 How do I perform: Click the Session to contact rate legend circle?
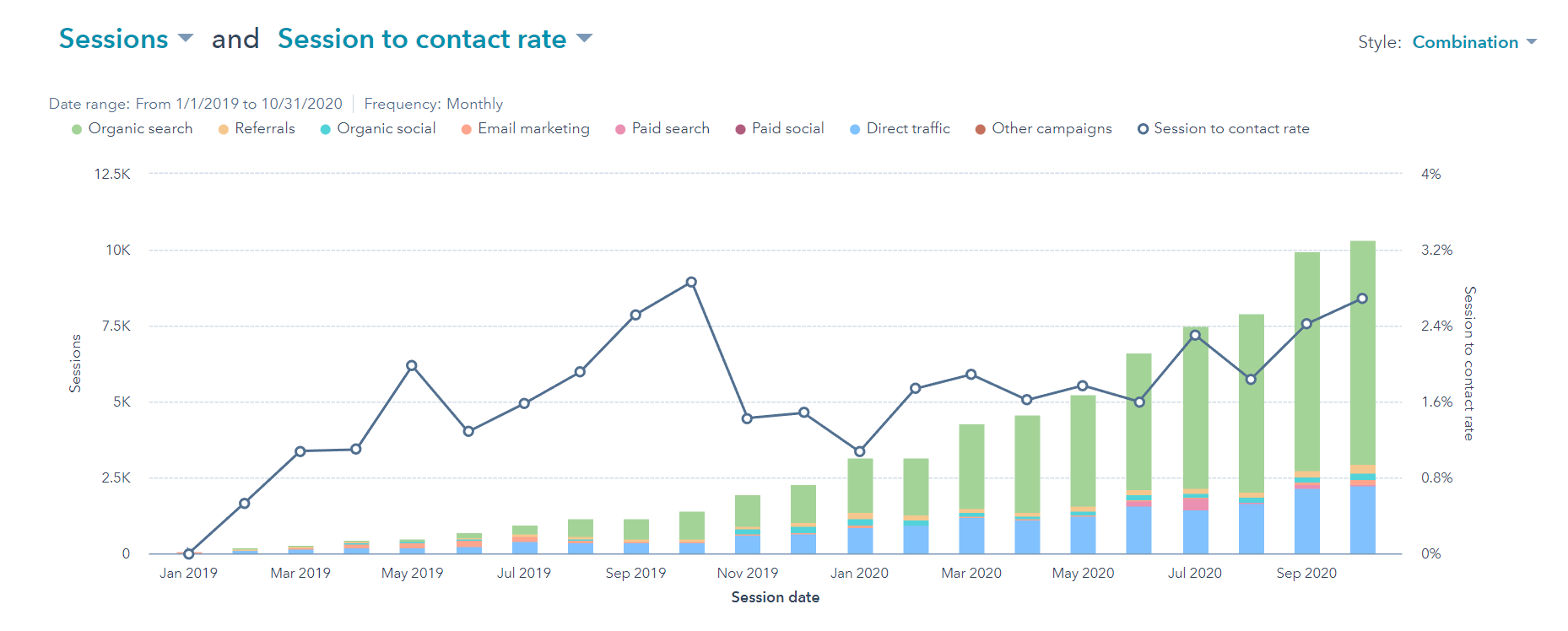coord(1143,129)
